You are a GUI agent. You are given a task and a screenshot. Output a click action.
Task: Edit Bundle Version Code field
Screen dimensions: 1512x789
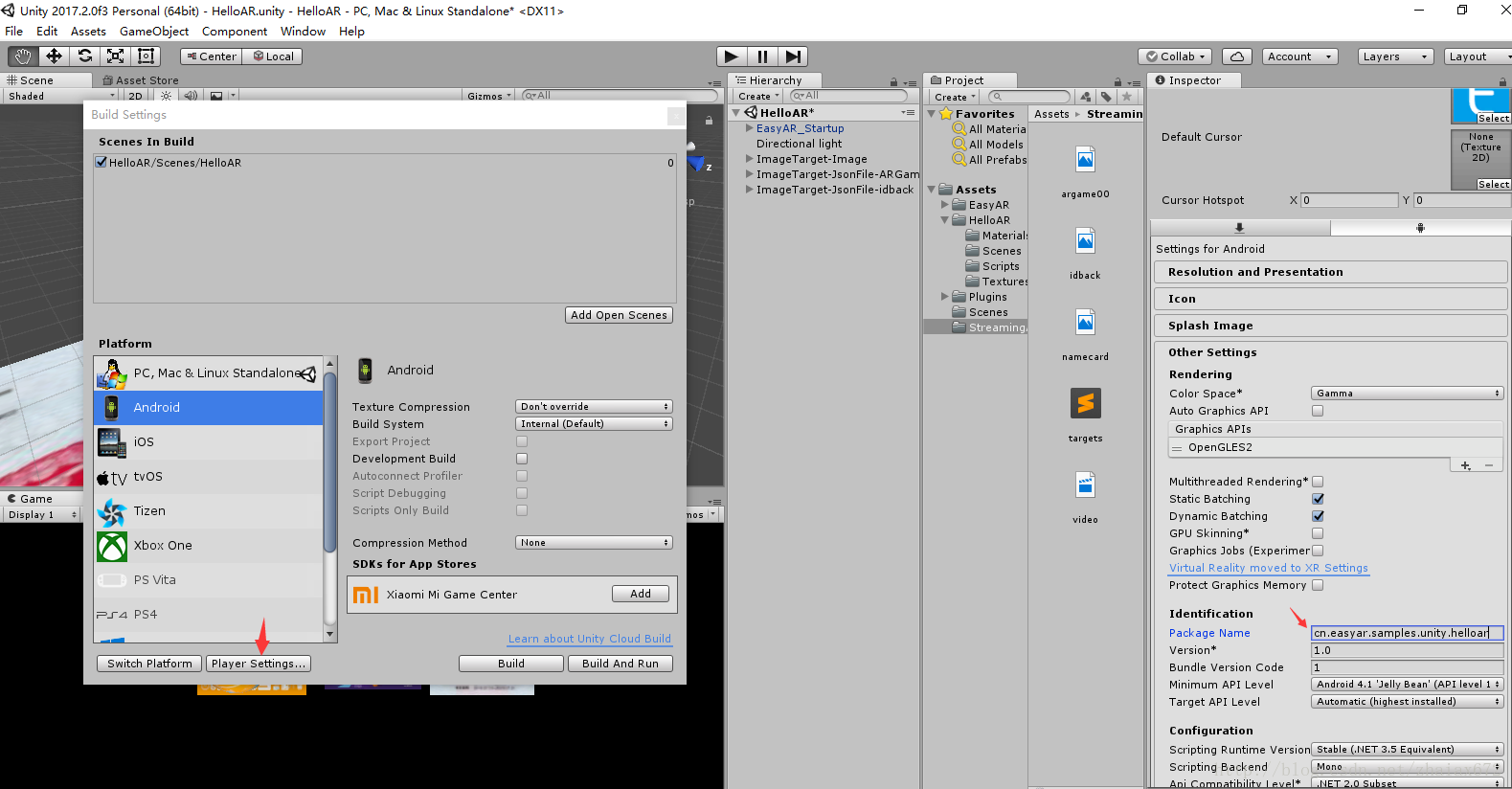click(x=1407, y=667)
